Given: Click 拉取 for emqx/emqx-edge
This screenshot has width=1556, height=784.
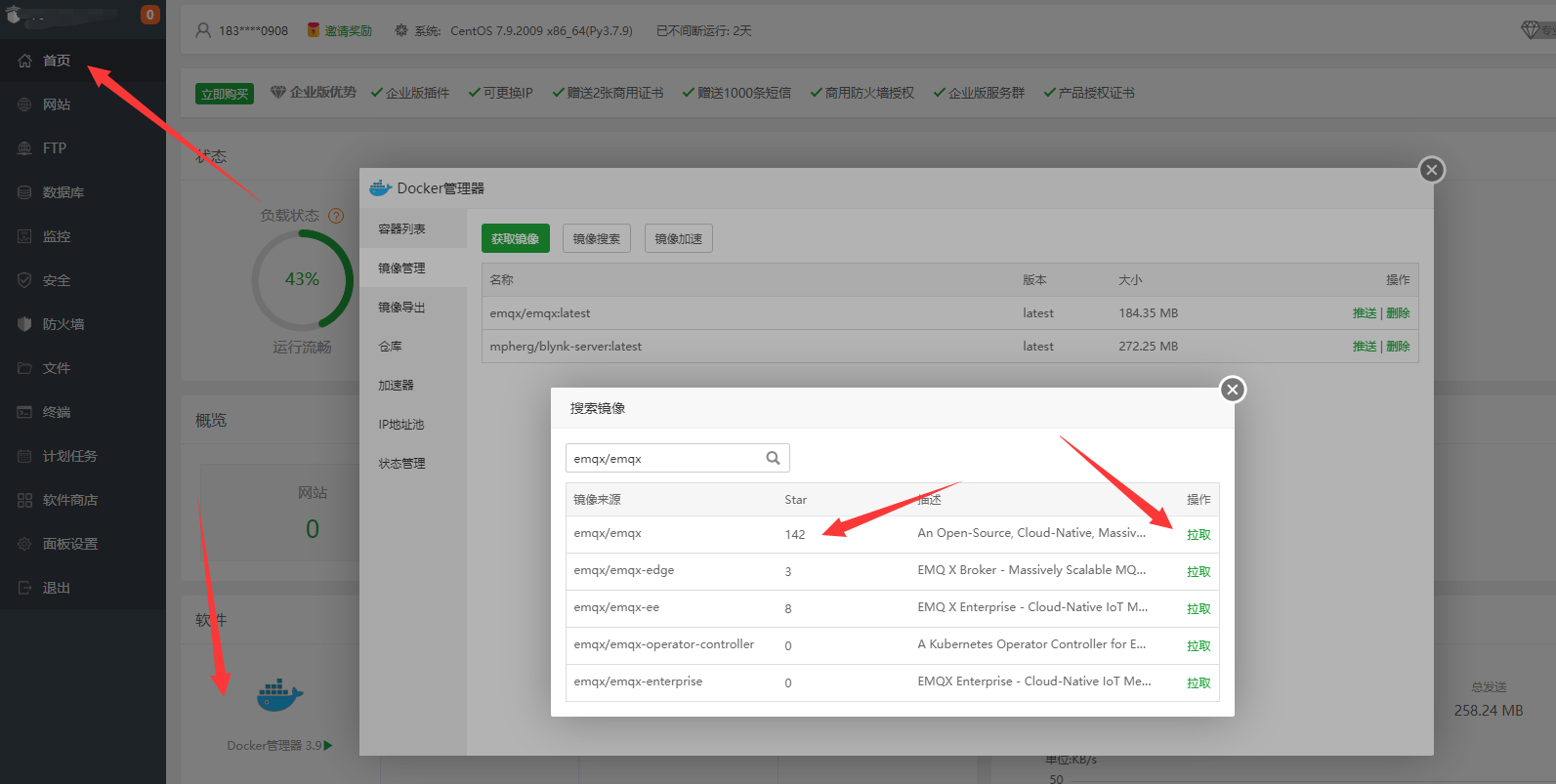Looking at the screenshot, I should (1199, 572).
